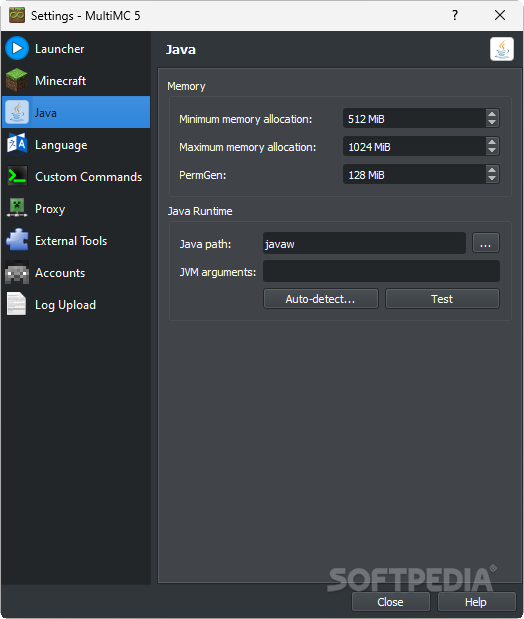Screen dimensions: 524x619
Task: Click the Java cup icon in sidebar
Action: (x=17, y=112)
